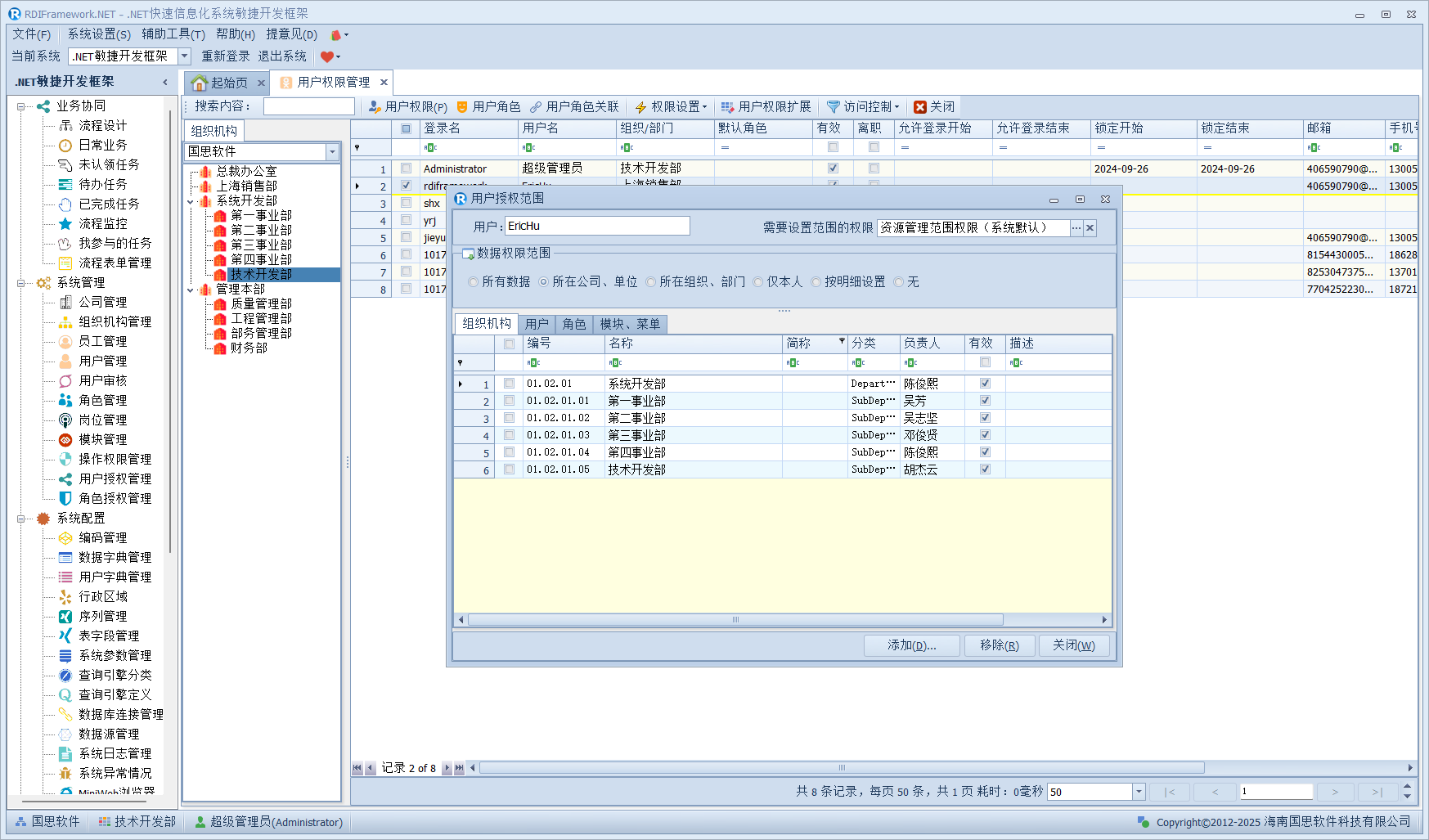The image size is (1429, 840).
Task: Open 模块管理 icon in sidebar tree
Action: pos(65,439)
